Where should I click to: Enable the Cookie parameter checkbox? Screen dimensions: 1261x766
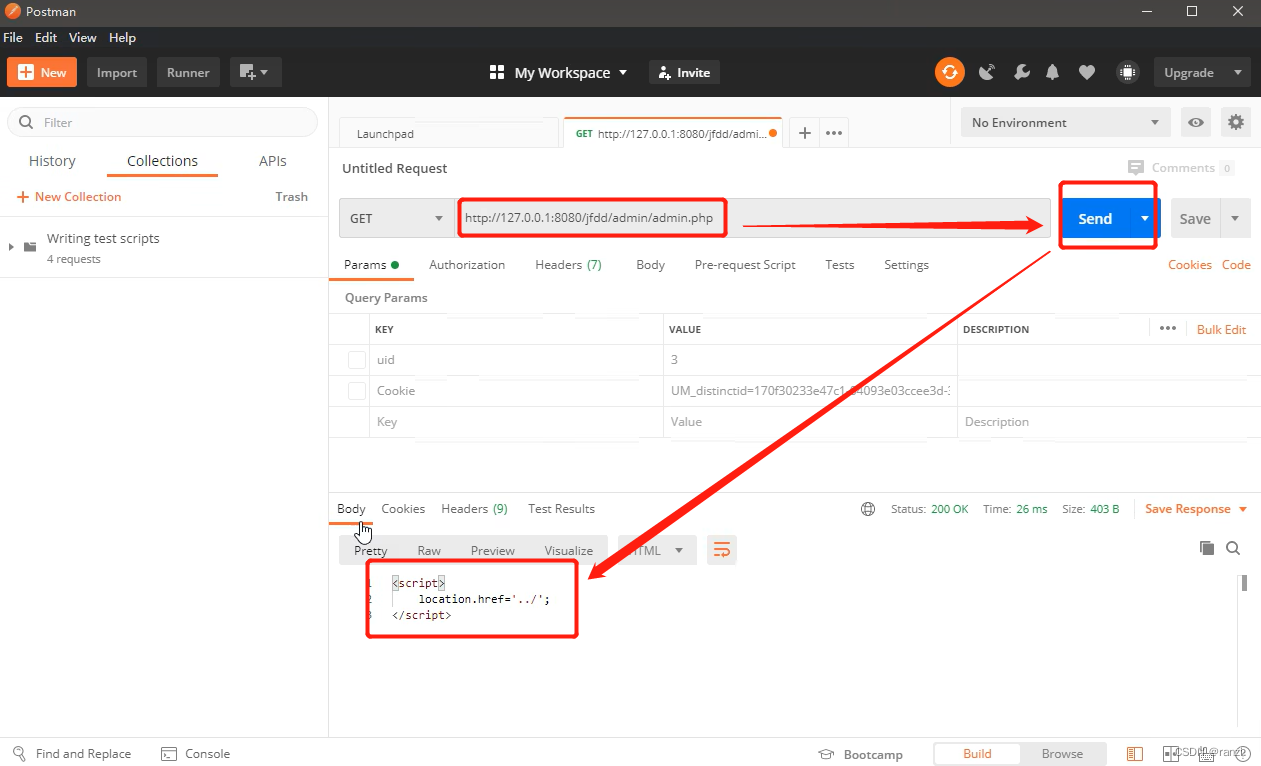[356, 391]
